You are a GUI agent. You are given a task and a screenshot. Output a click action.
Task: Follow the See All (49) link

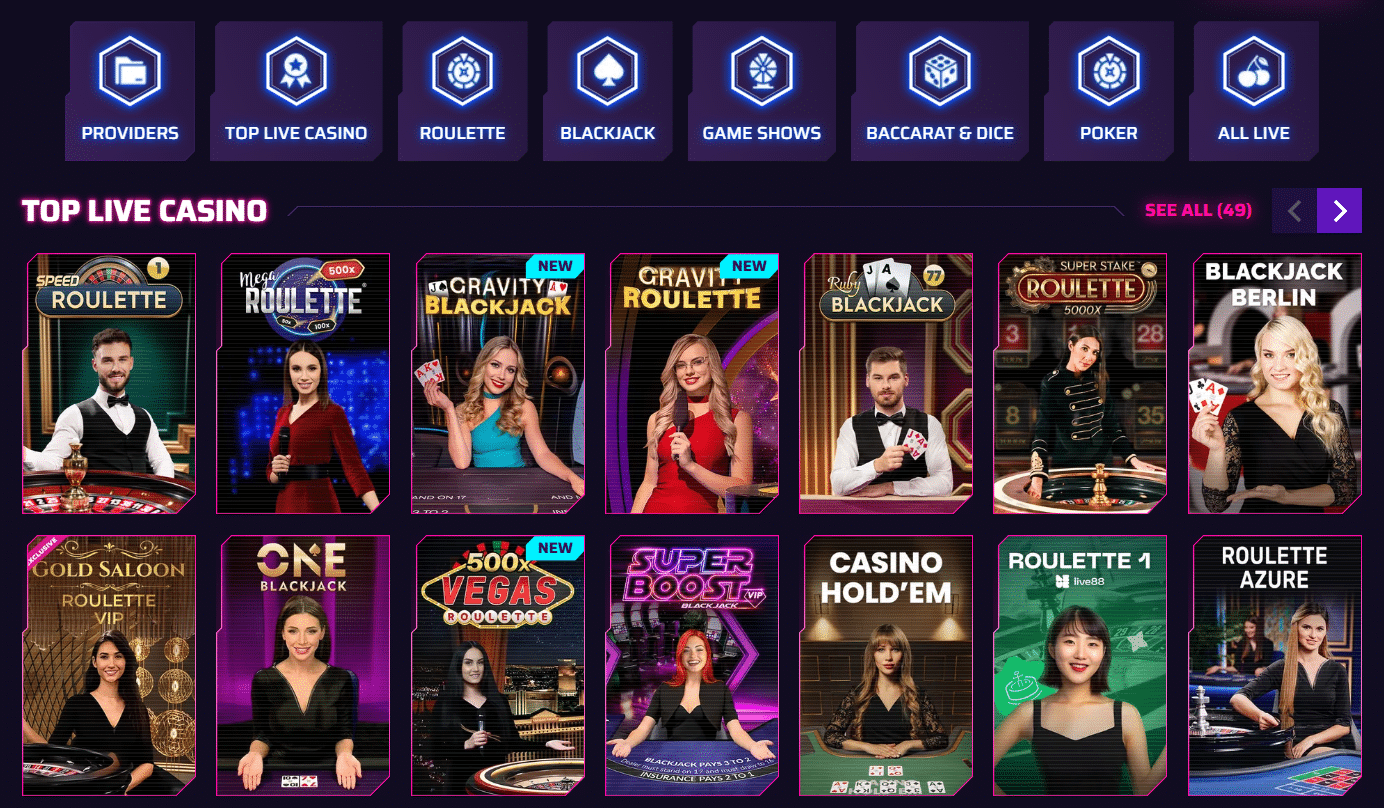(x=1198, y=210)
